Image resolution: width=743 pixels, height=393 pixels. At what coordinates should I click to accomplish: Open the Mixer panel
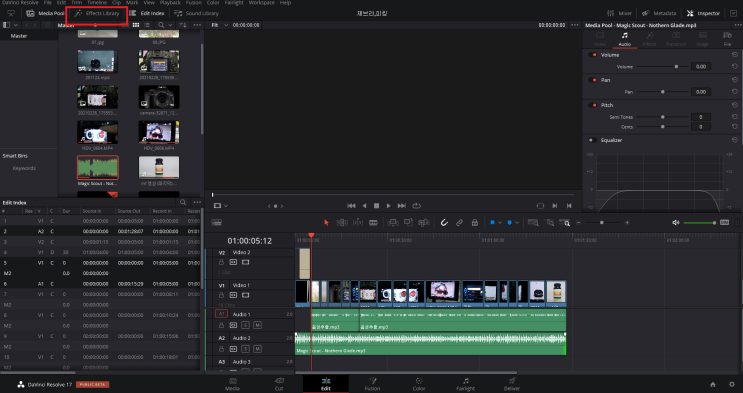619,13
